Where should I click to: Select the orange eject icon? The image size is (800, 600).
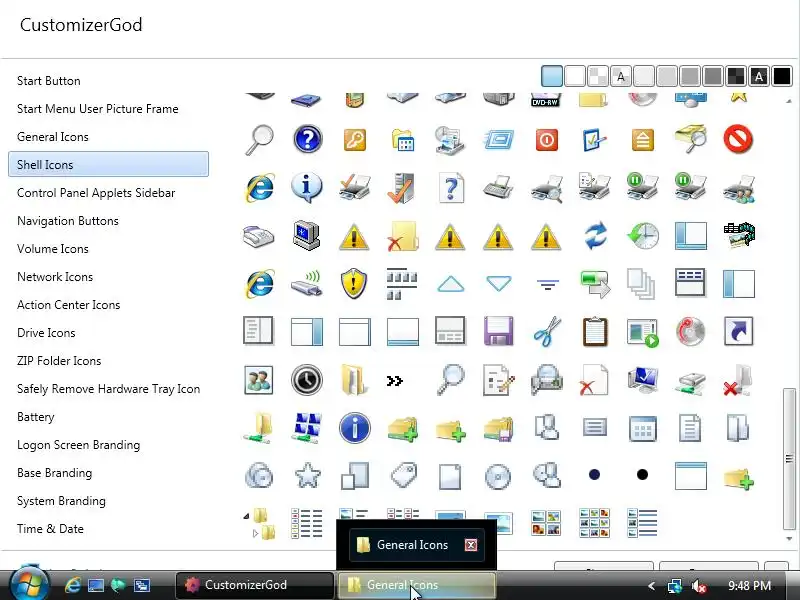point(642,140)
